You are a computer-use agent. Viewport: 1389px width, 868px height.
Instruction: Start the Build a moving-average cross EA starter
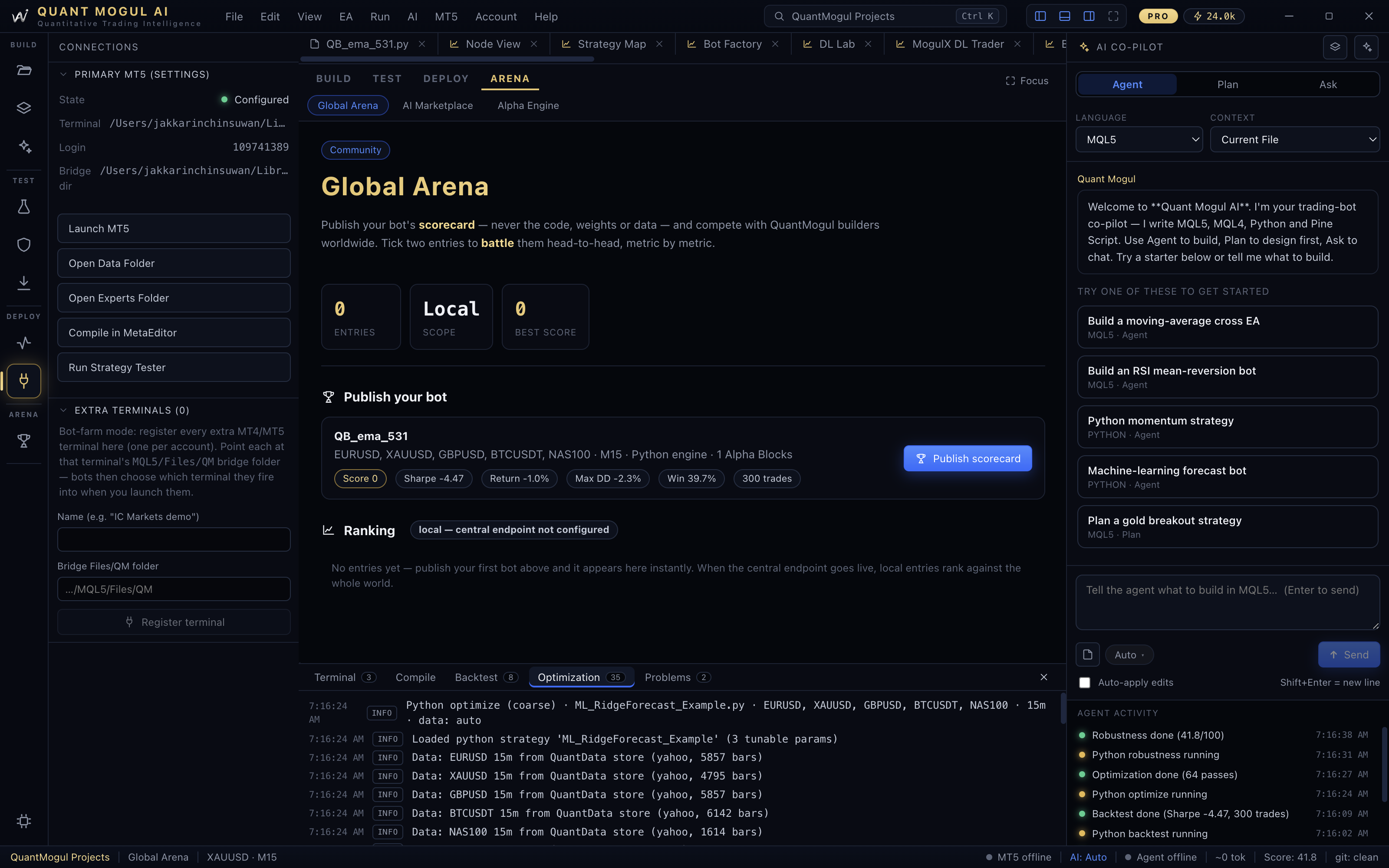point(1227,327)
